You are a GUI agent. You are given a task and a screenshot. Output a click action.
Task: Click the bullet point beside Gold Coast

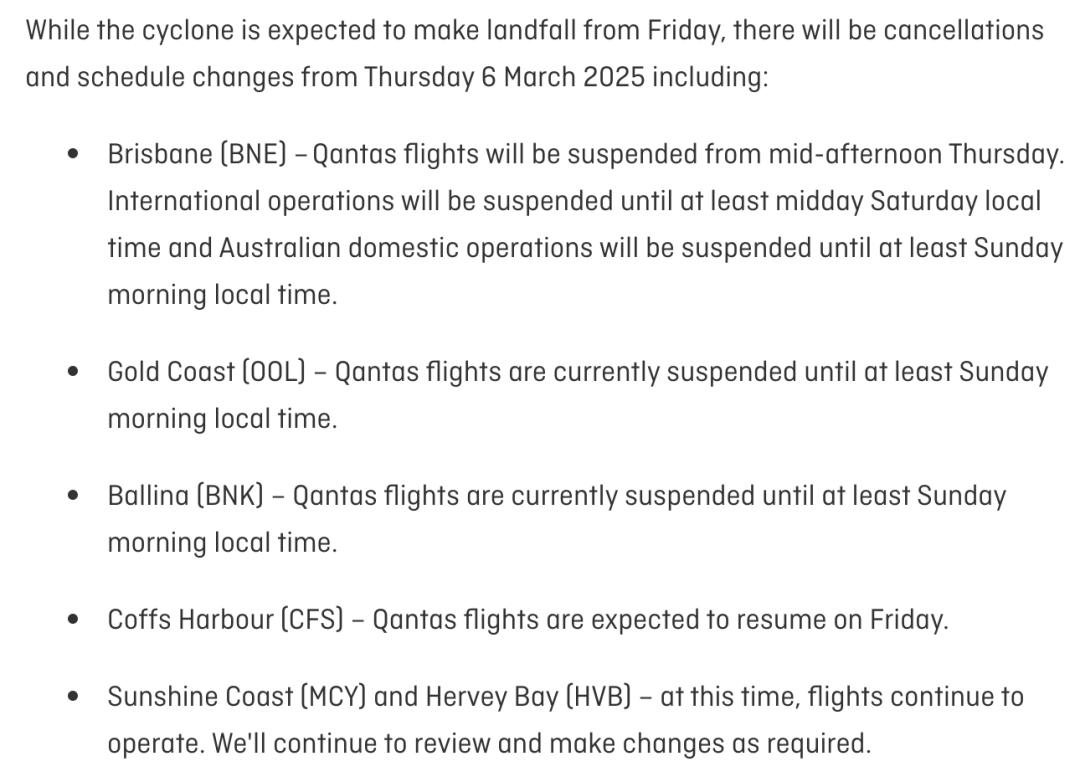pyautogui.click(x=72, y=372)
